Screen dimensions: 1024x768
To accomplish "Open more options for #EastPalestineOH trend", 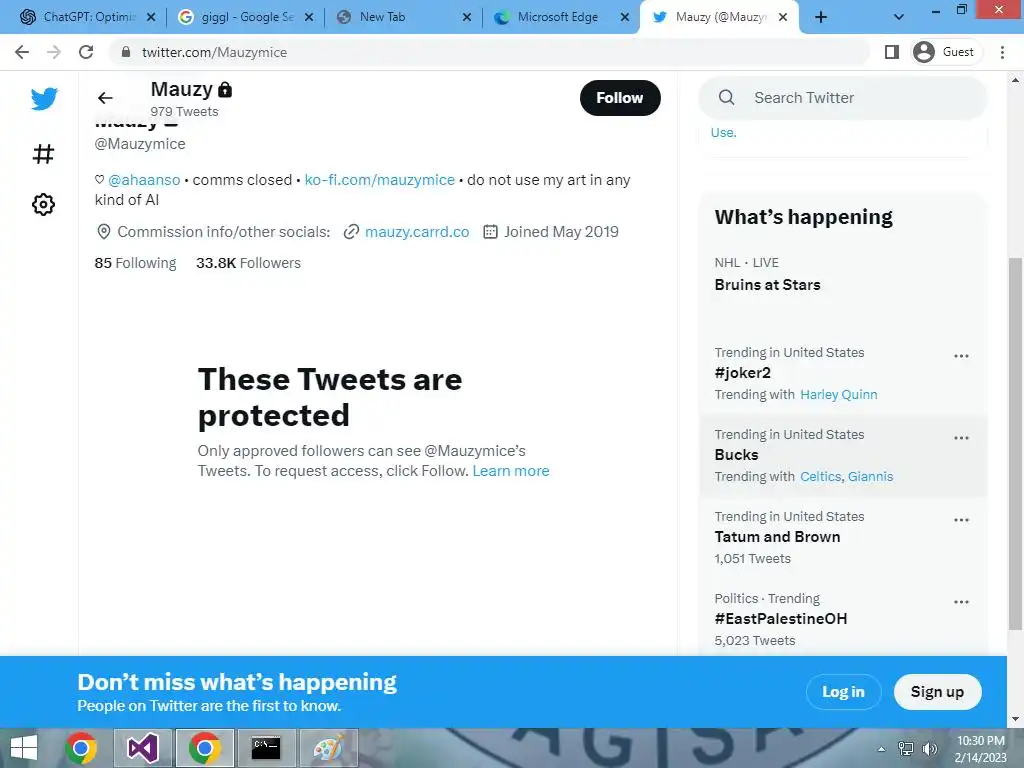I will pyautogui.click(x=961, y=602).
